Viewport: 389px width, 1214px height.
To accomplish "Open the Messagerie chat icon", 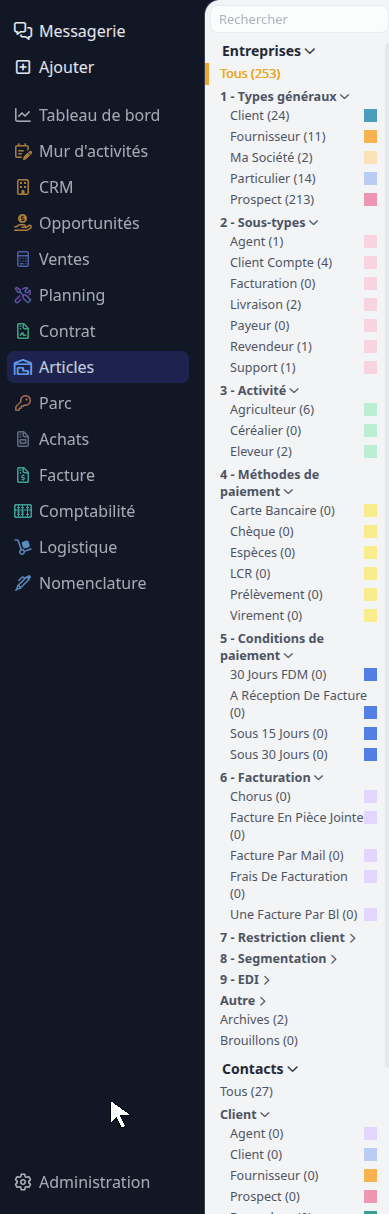I will 23,31.
